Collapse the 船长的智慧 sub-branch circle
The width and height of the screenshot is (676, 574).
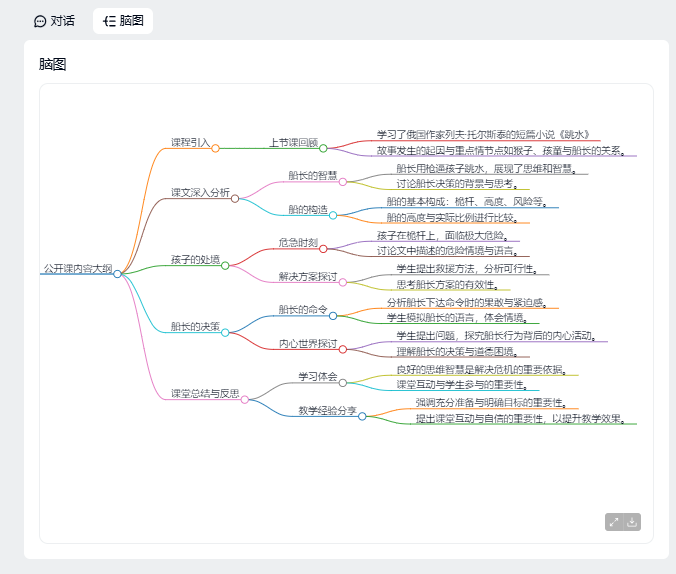pyautogui.click(x=343, y=181)
